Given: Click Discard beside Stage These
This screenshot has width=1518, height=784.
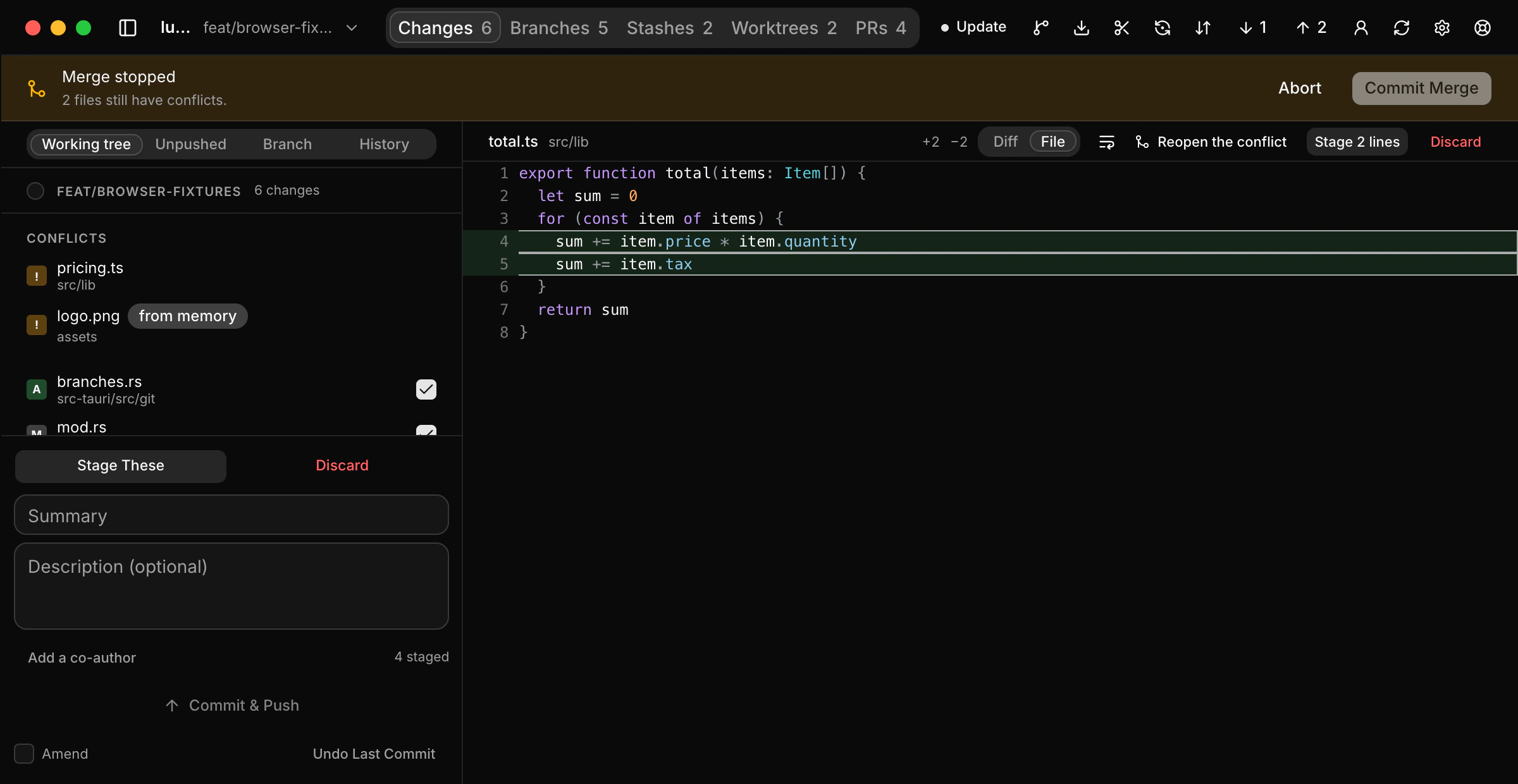Looking at the screenshot, I should click(x=342, y=466).
